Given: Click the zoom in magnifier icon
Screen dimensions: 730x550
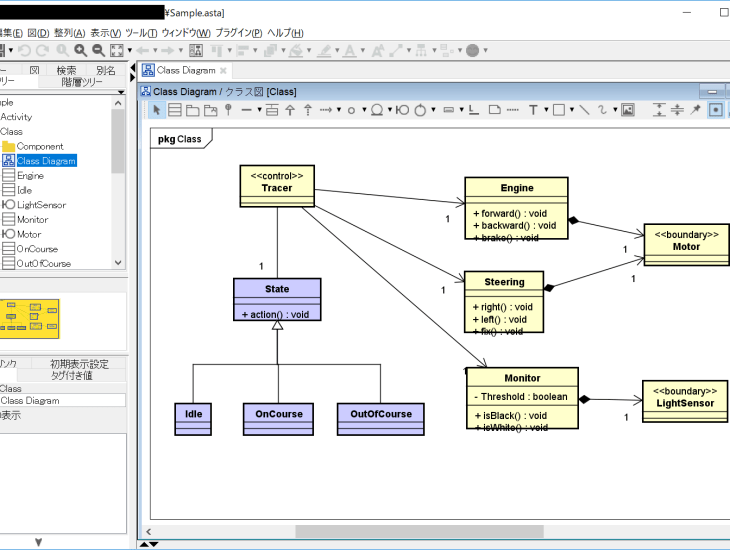Looking at the screenshot, I should tap(80, 50).
